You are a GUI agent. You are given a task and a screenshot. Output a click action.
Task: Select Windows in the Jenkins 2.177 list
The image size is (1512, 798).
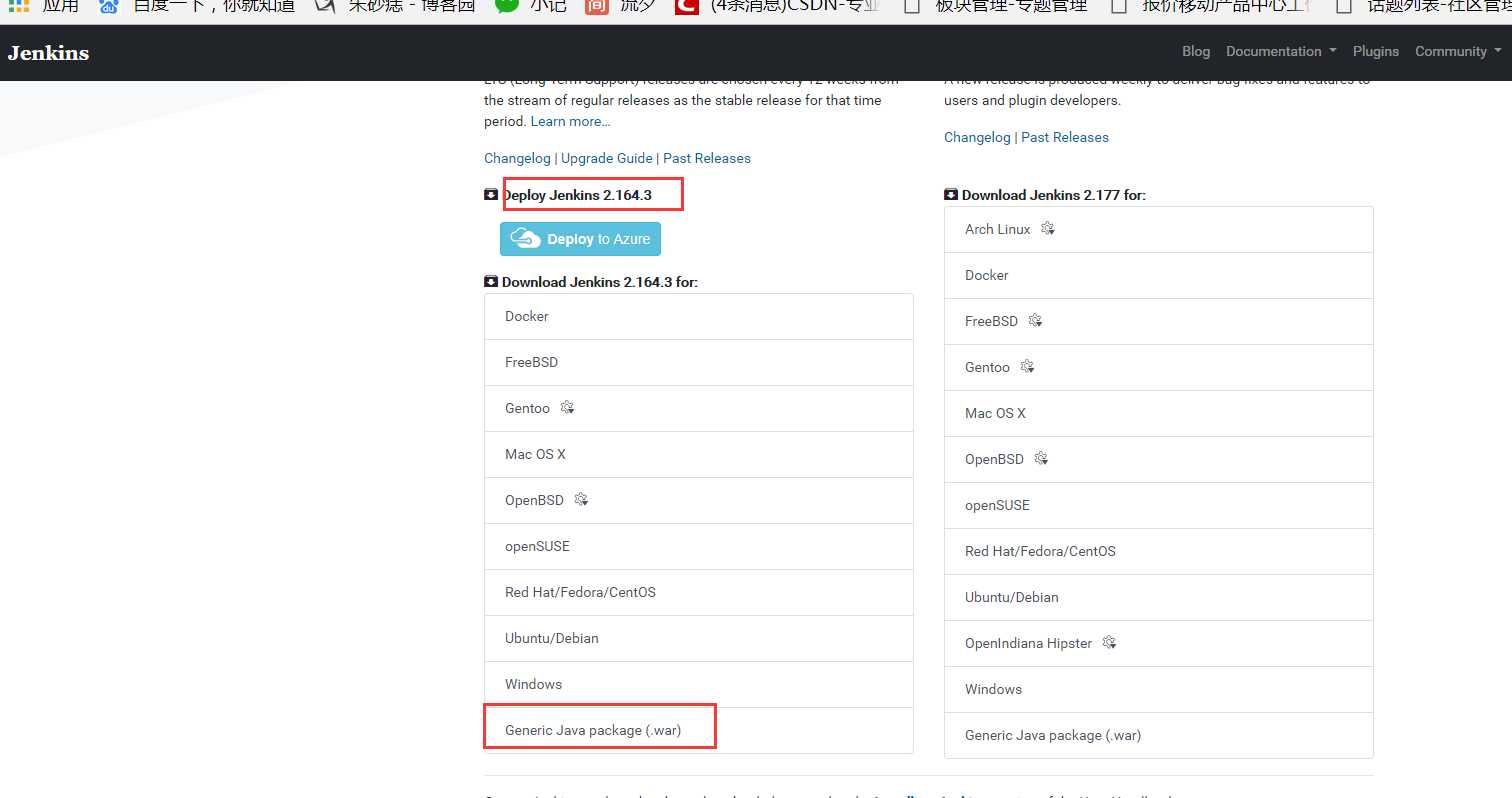pos(1159,689)
